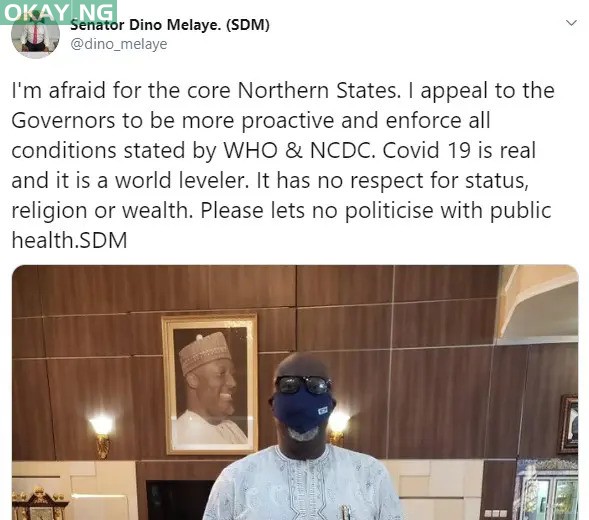The height and width of the screenshot is (520, 589).
Task: Click the round profile avatar picture
Action: pos(35,35)
